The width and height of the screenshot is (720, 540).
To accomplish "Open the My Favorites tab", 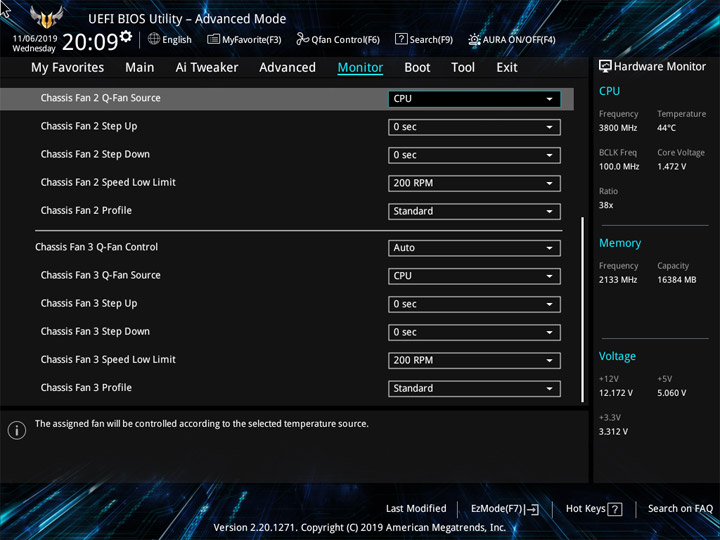I will click(68, 68).
